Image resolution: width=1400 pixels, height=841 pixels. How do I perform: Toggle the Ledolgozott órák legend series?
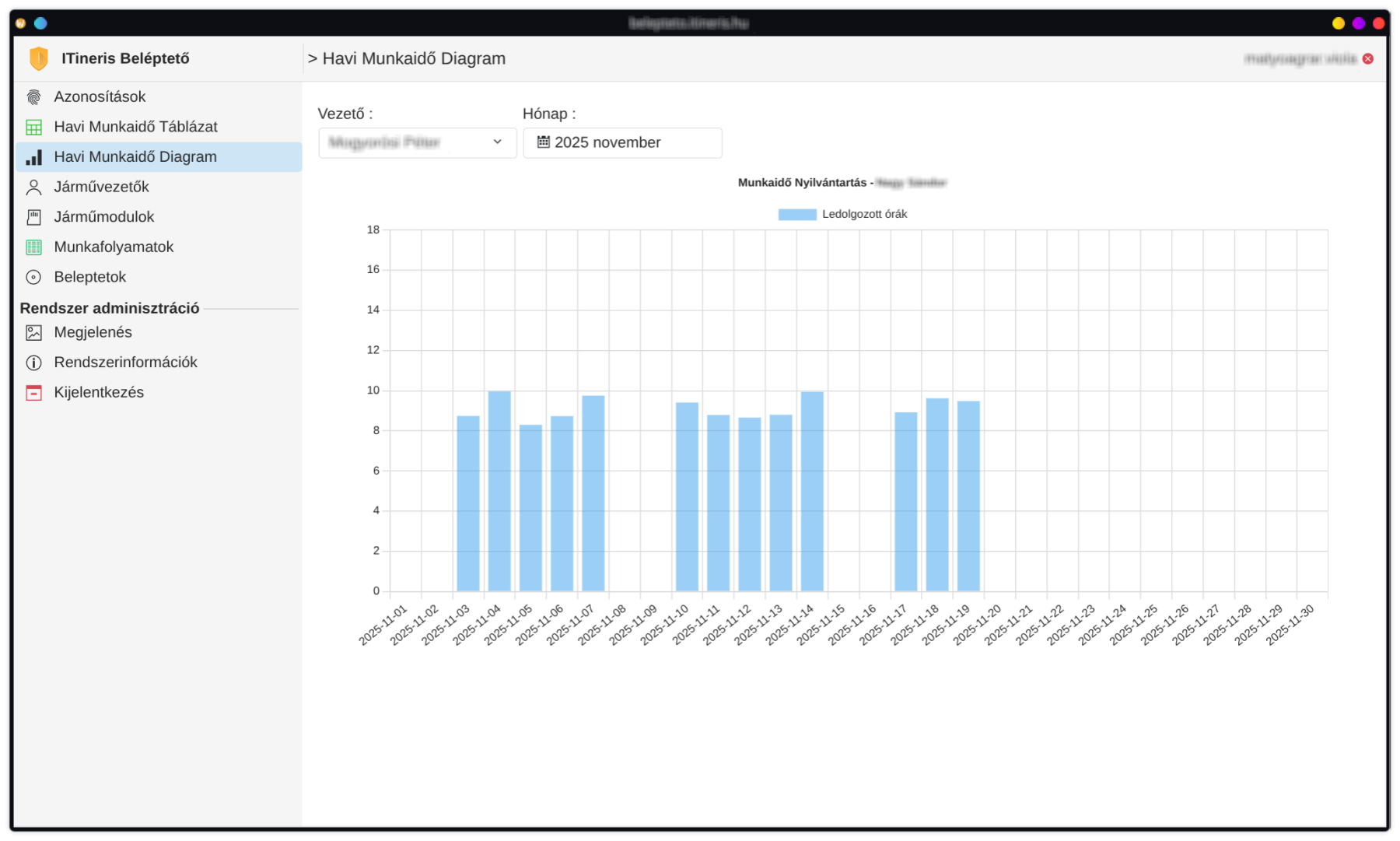[x=842, y=215]
